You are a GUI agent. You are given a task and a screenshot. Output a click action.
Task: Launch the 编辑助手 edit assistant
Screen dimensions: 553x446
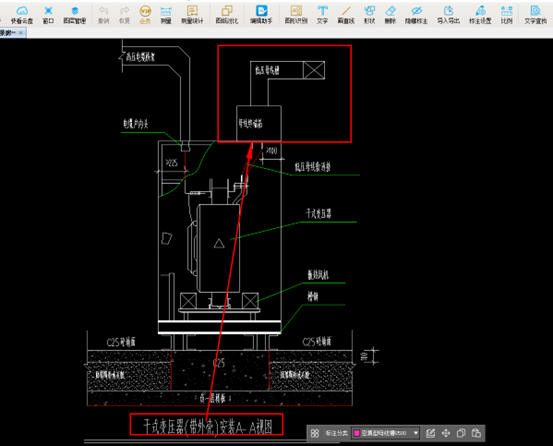pyautogui.click(x=261, y=15)
